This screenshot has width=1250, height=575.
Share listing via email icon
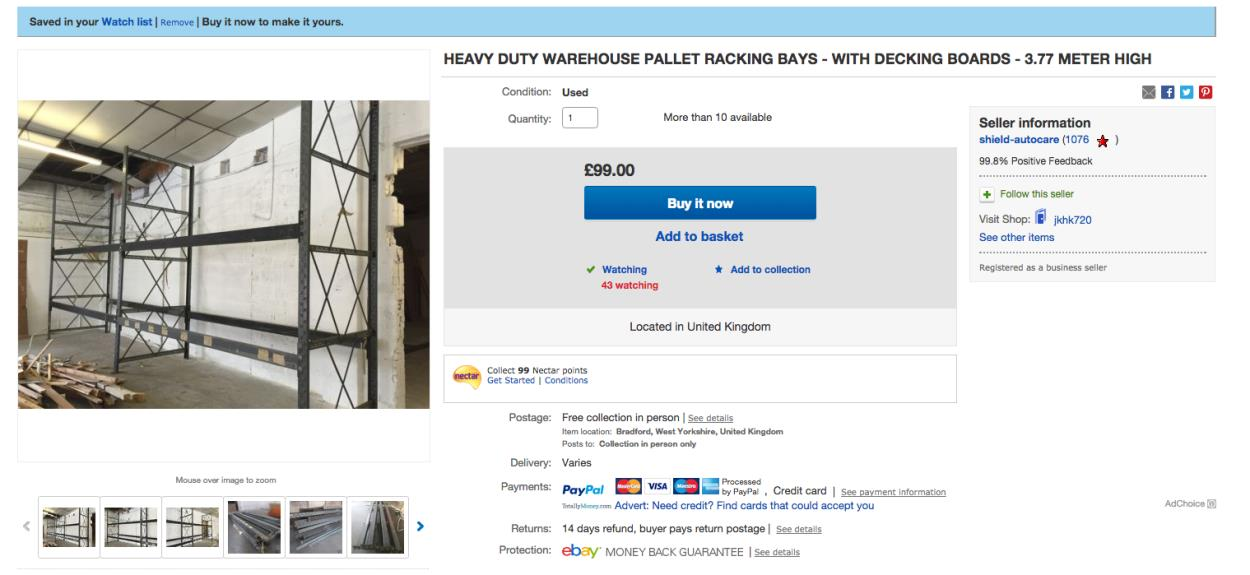click(1151, 92)
